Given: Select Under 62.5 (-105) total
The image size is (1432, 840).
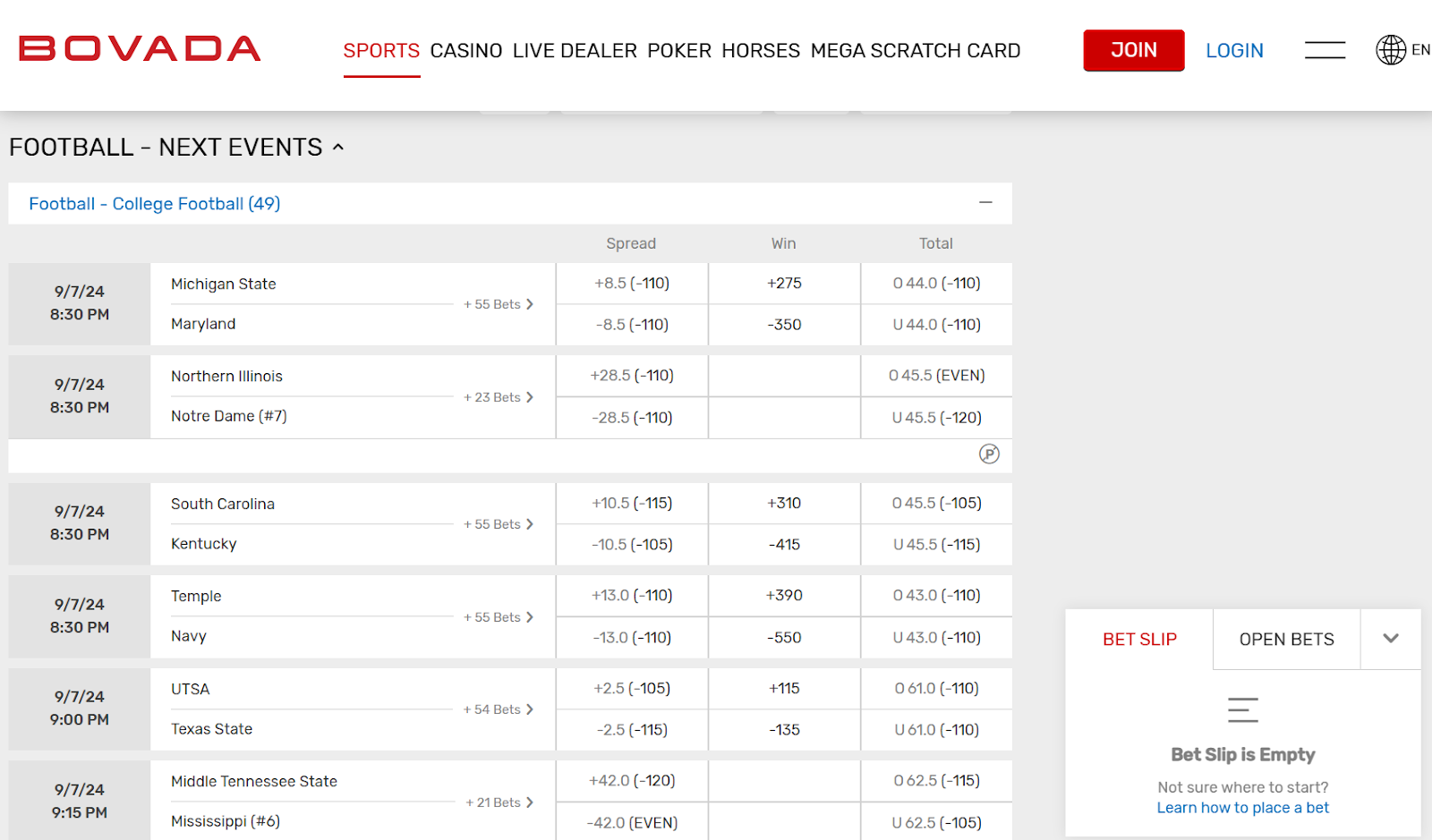Looking at the screenshot, I should (x=937, y=823).
